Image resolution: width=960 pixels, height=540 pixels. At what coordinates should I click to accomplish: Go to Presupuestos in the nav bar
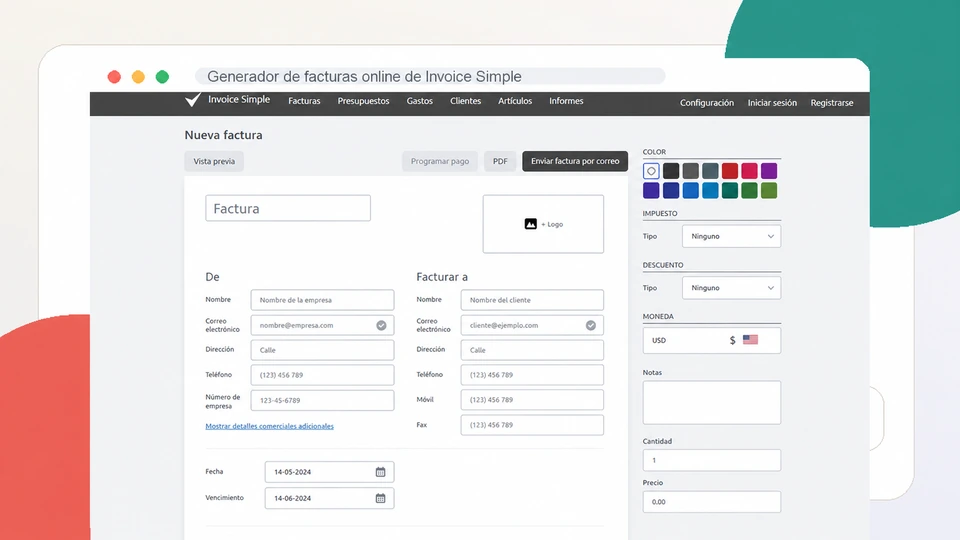click(x=364, y=101)
